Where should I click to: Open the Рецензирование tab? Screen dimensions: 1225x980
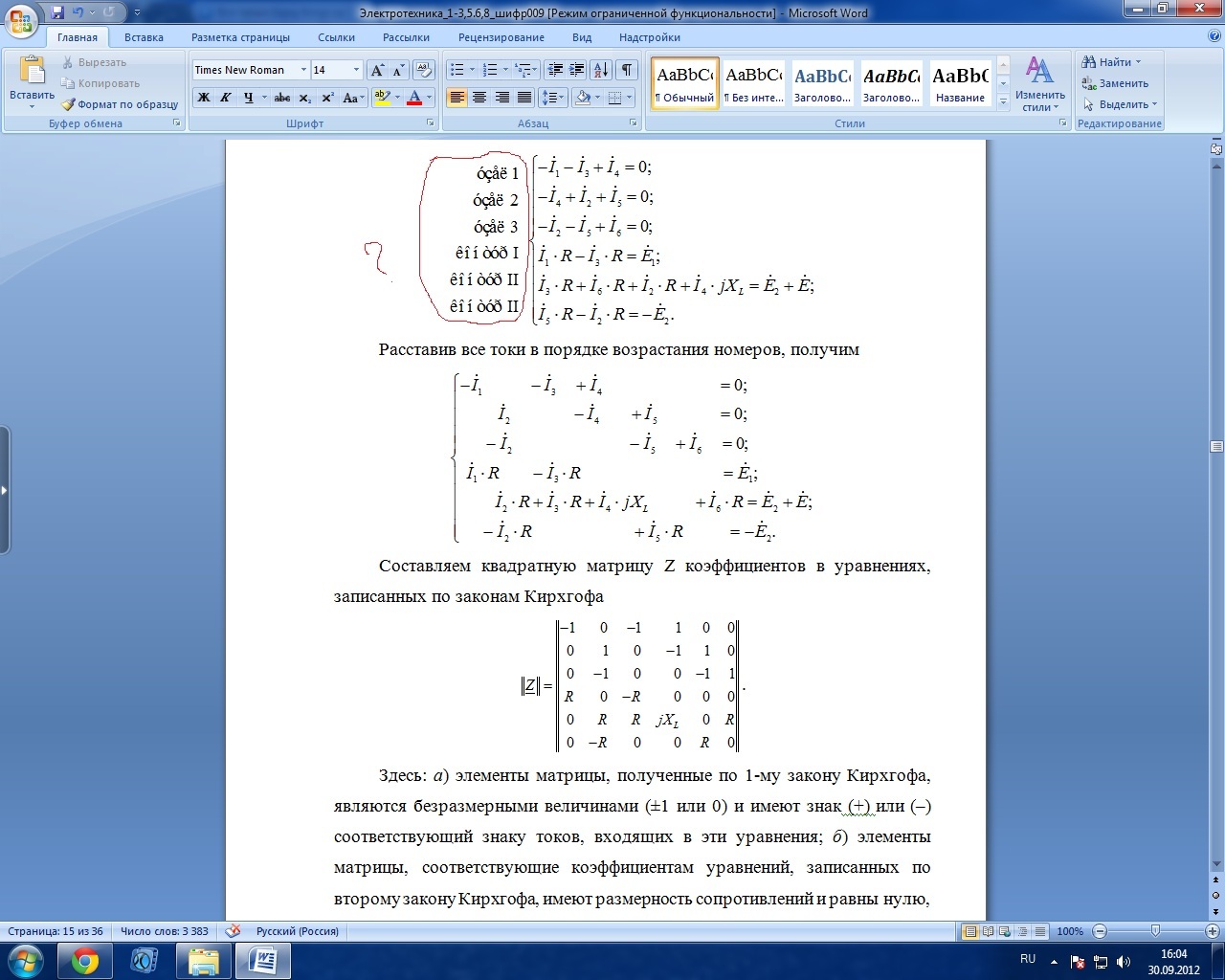pyautogui.click(x=501, y=37)
